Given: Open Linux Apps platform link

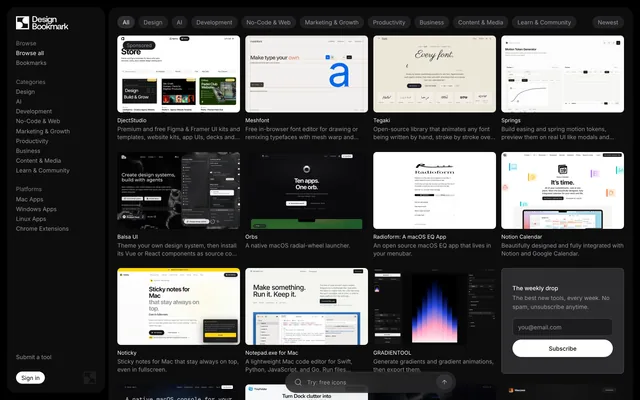Looking at the screenshot, I should pyautogui.click(x=31, y=219).
